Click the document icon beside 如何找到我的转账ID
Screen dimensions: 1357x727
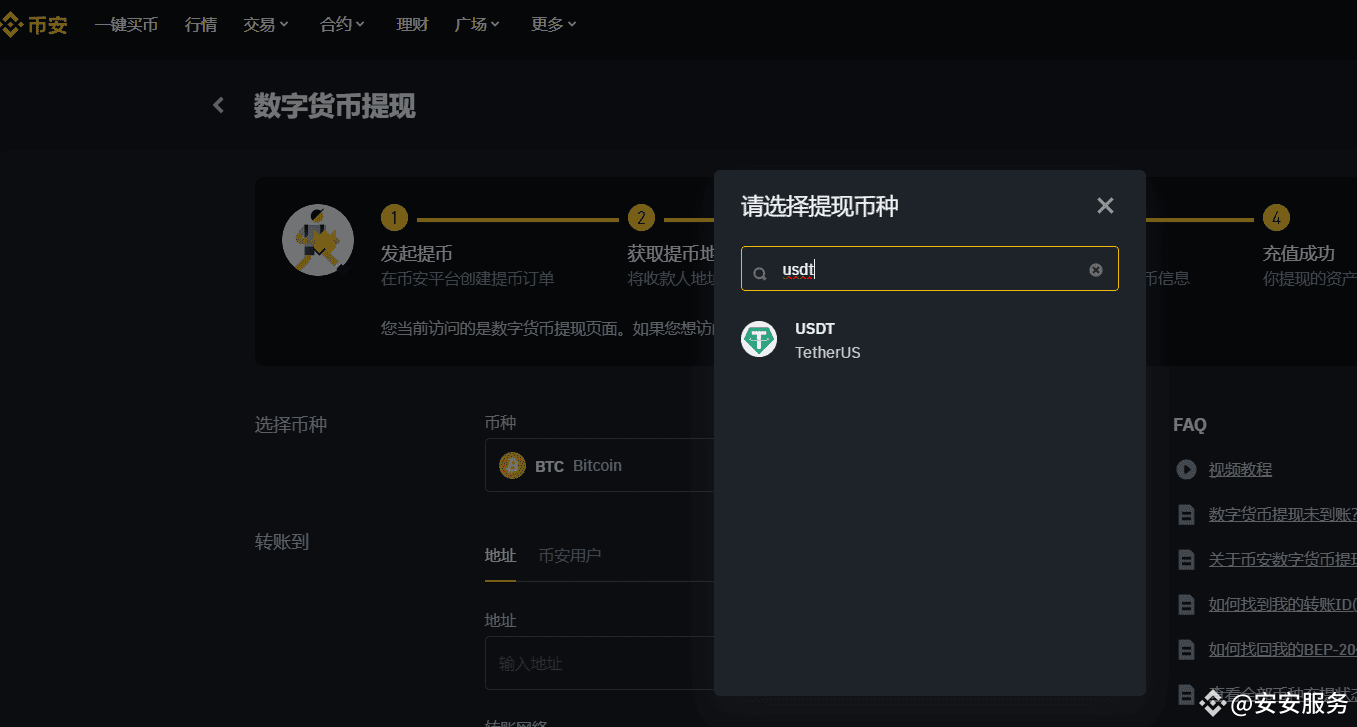click(1186, 605)
